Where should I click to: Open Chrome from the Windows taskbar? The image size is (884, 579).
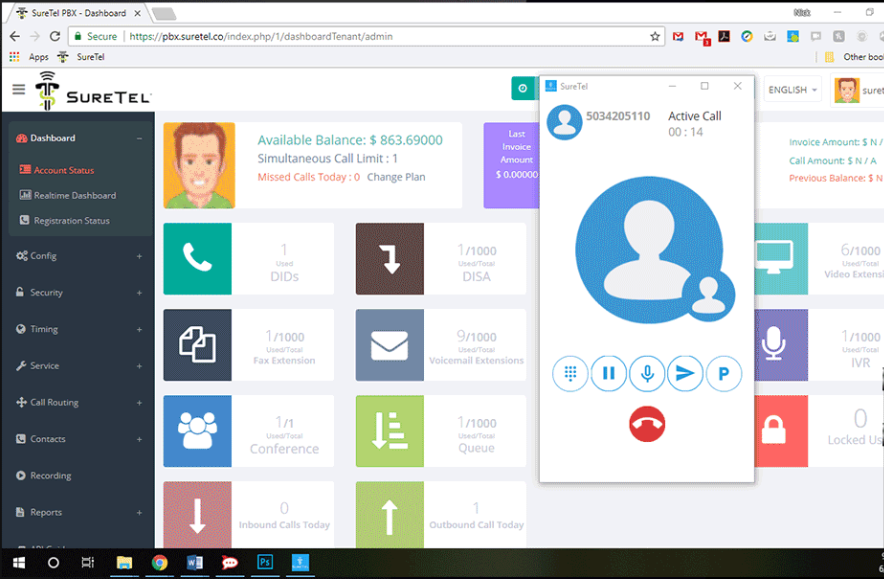tap(160, 563)
